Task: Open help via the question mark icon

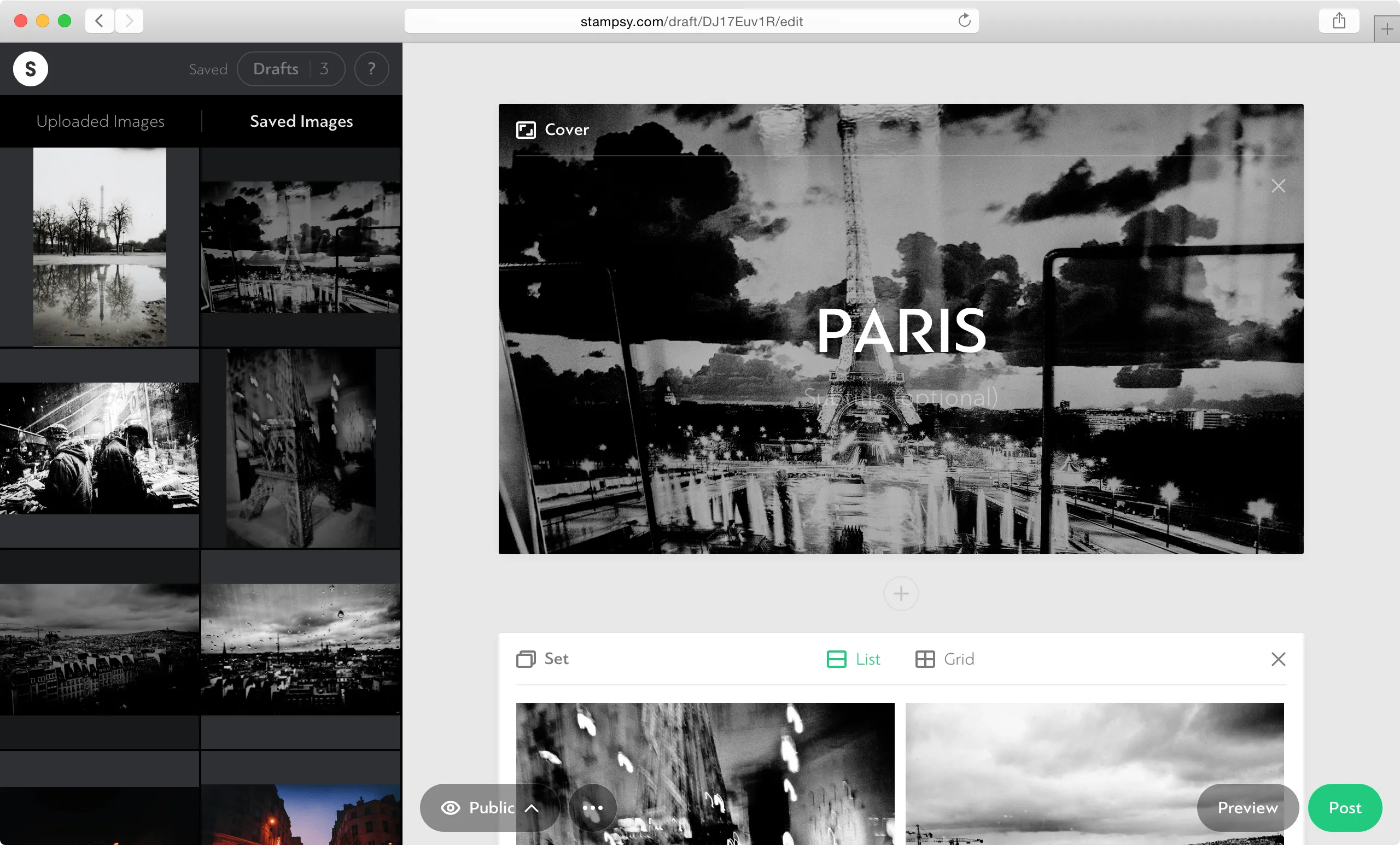Action: pyautogui.click(x=371, y=69)
